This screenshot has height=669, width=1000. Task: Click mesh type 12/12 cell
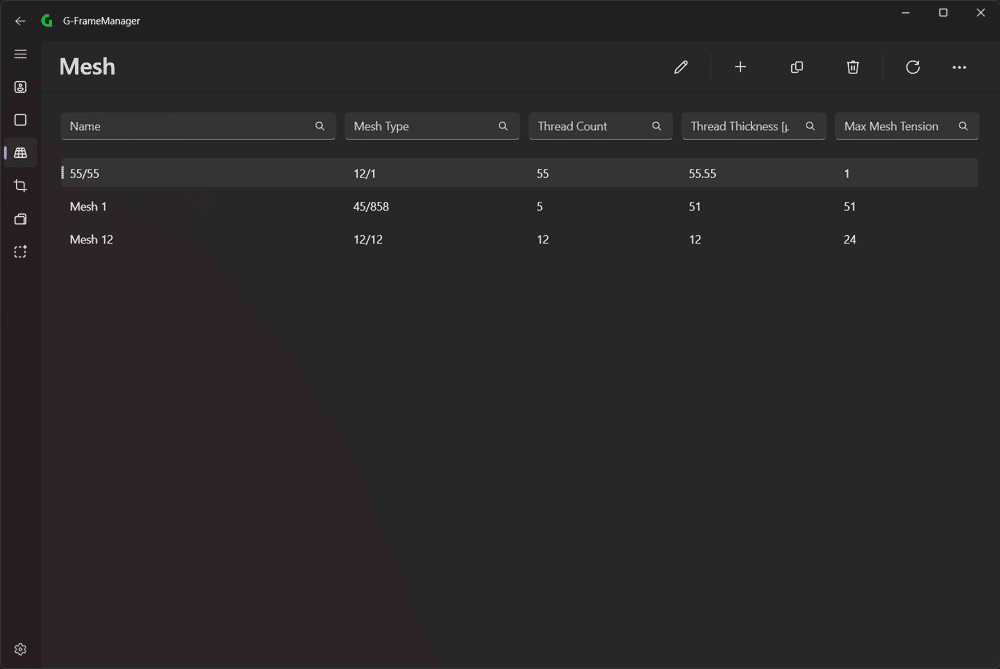click(368, 240)
